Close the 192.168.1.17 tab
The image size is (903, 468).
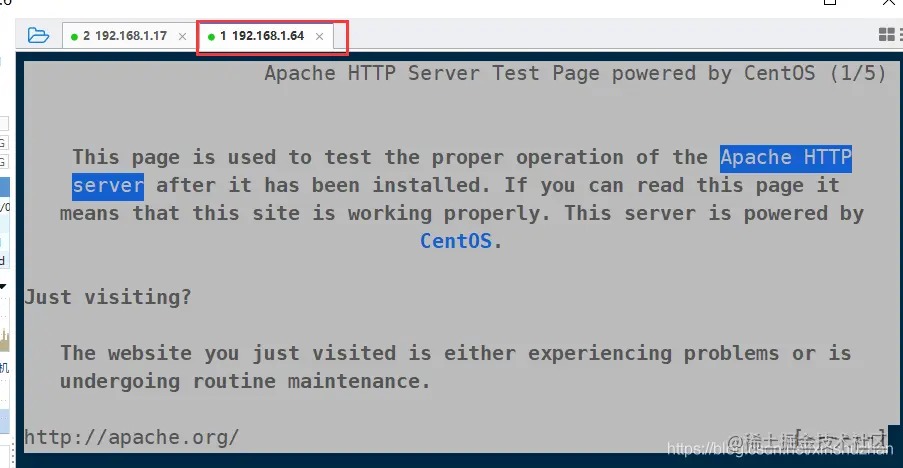tap(182, 36)
